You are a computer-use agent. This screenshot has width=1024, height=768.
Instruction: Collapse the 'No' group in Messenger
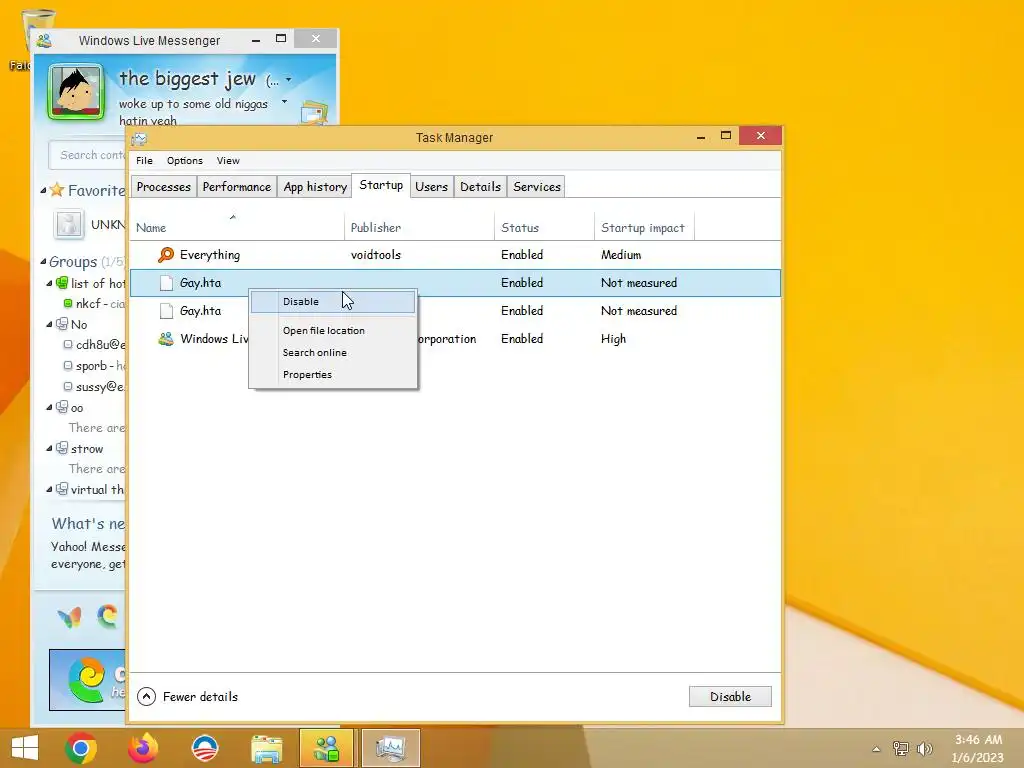50,325
